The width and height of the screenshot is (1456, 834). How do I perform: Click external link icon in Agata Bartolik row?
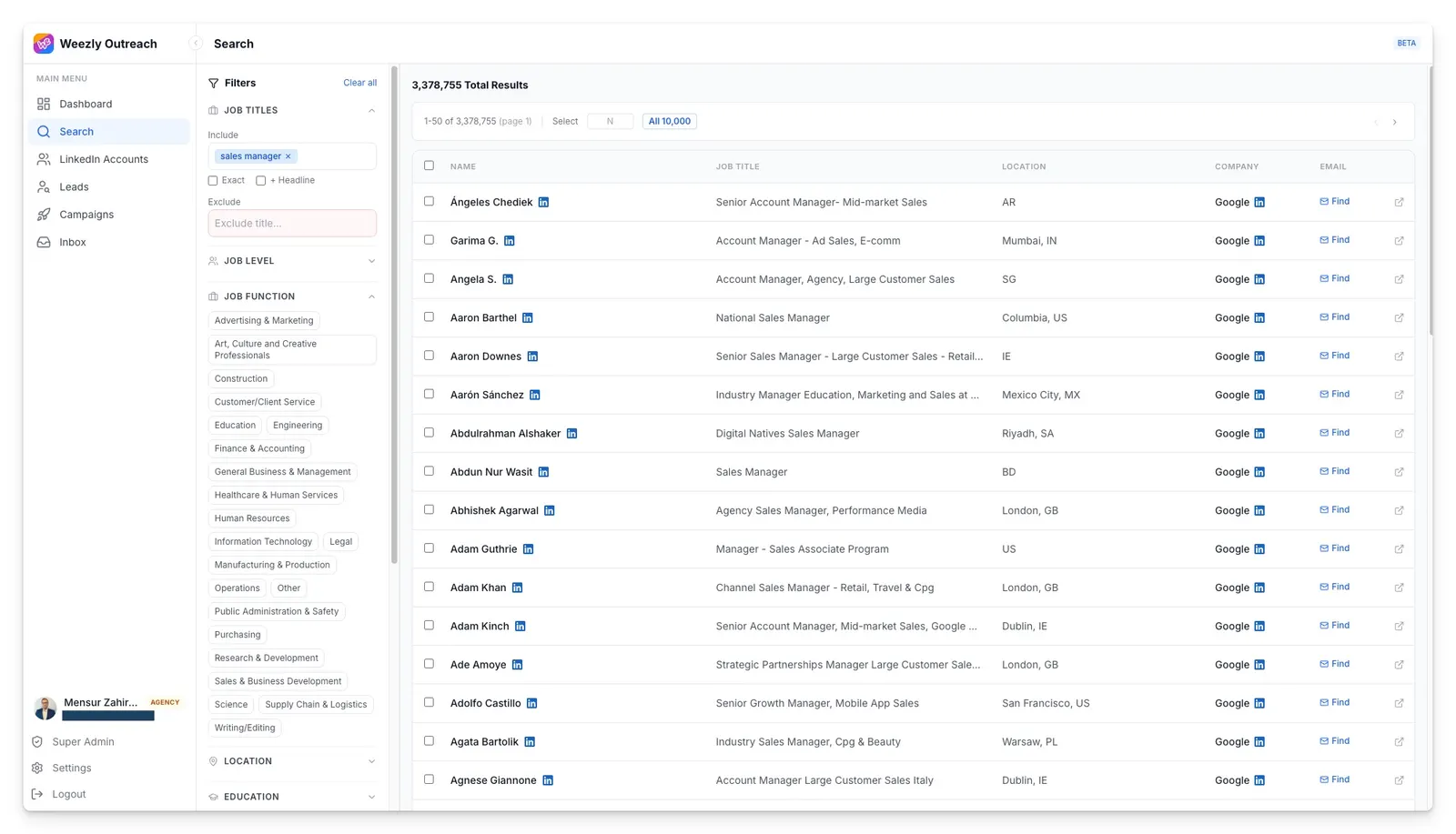click(x=1399, y=742)
